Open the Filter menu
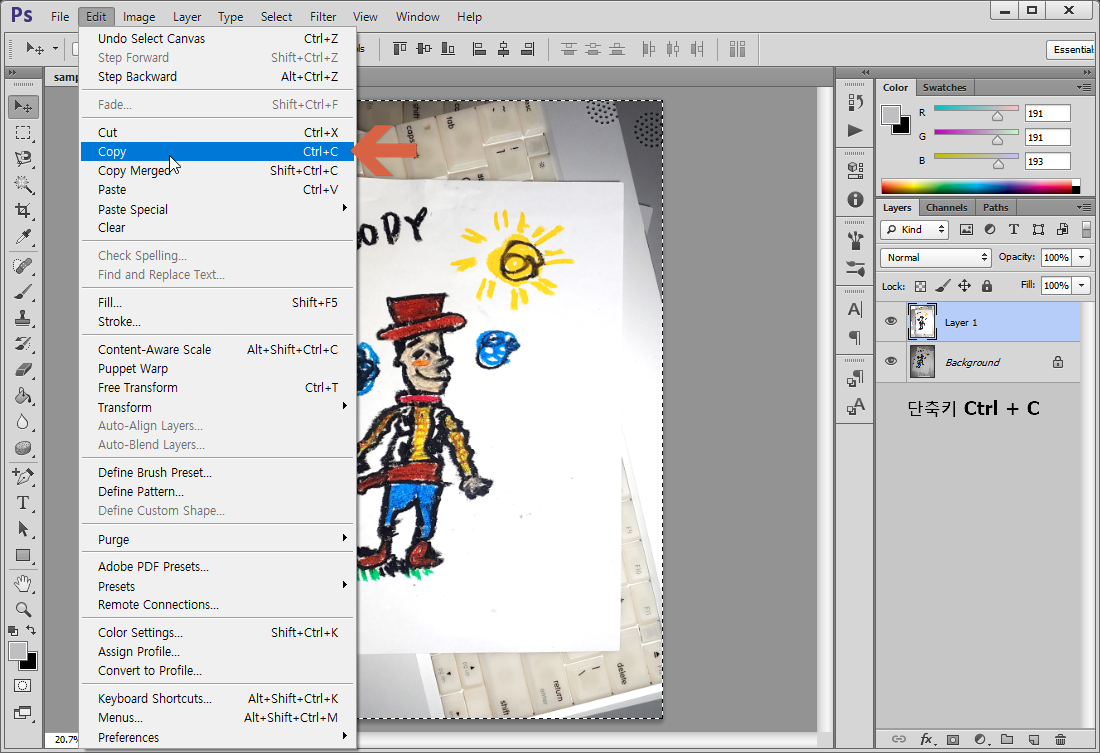Image resolution: width=1100 pixels, height=753 pixels. [323, 16]
